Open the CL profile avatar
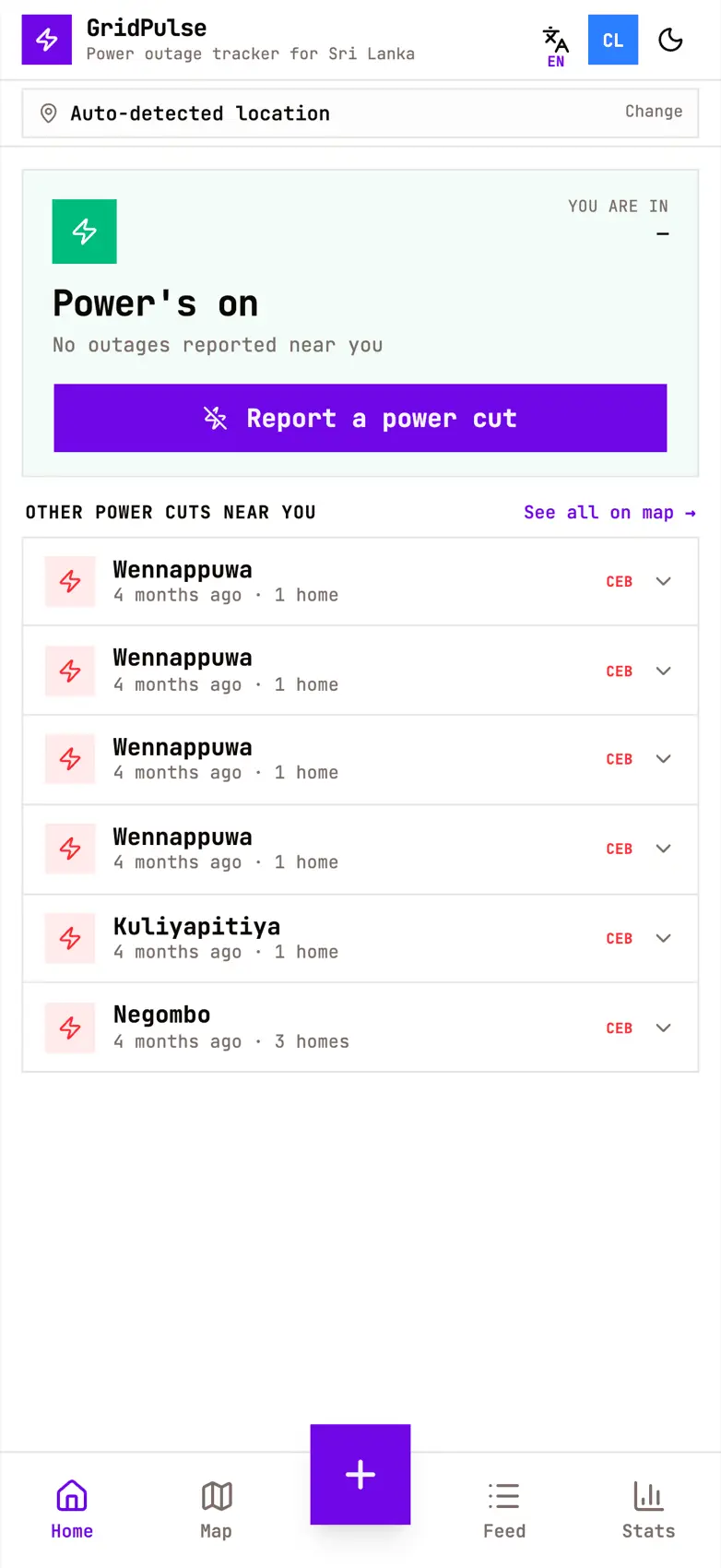Screen dimensions: 721x1568 613,40
